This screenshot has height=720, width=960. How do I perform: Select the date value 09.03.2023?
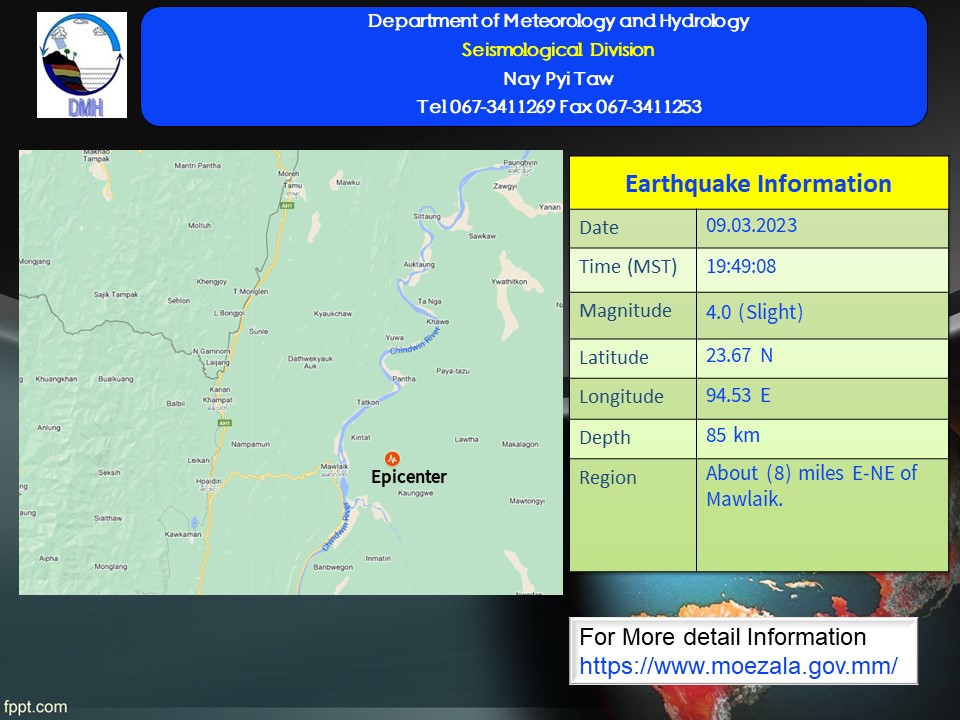click(751, 225)
